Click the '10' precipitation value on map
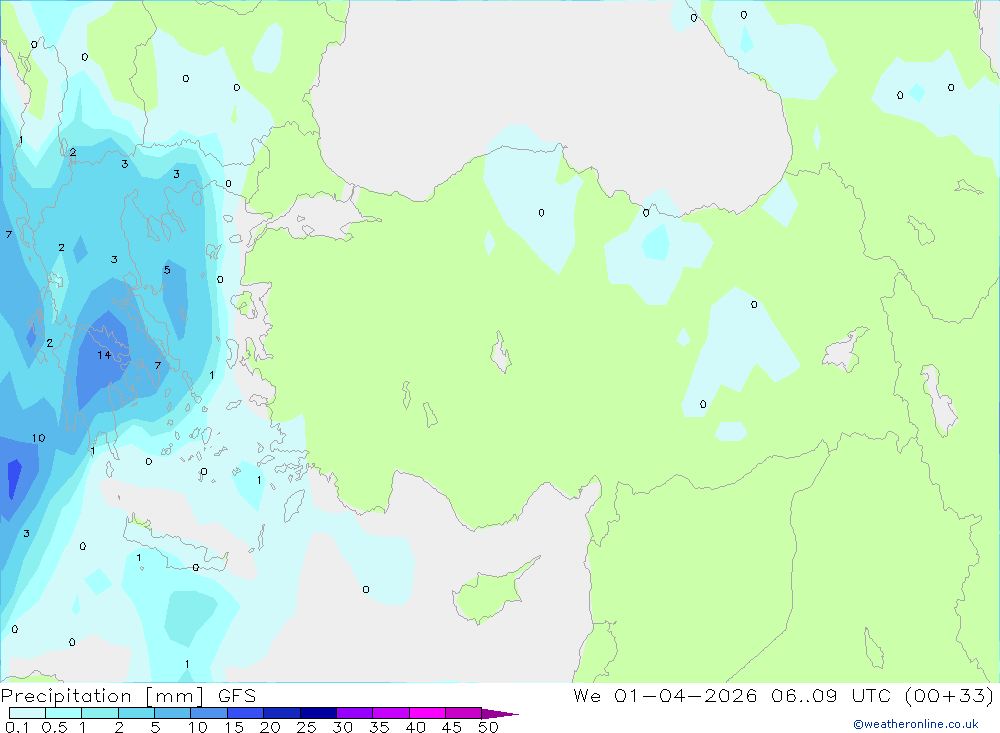Image resolution: width=1000 pixels, height=733 pixels. click(x=38, y=438)
